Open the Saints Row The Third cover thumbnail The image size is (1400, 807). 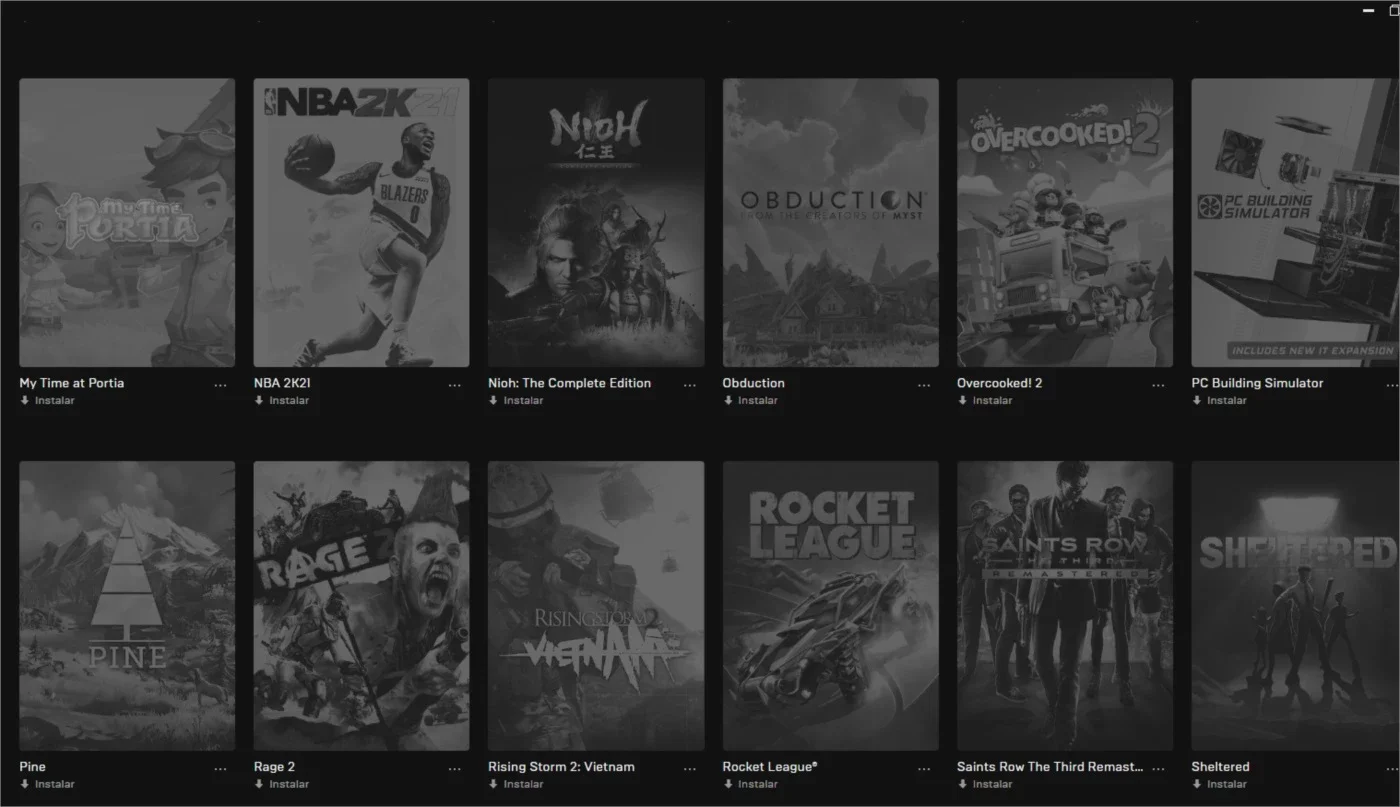pyautogui.click(x=1065, y=606)
